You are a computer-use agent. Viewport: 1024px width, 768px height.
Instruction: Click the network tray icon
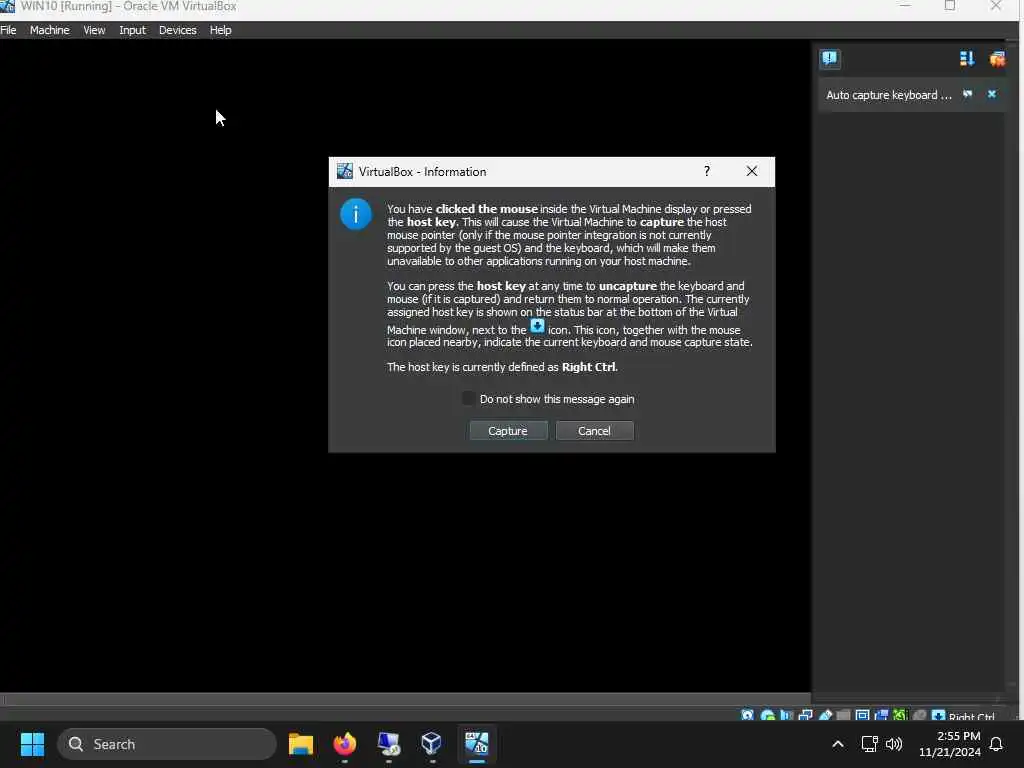869,744
